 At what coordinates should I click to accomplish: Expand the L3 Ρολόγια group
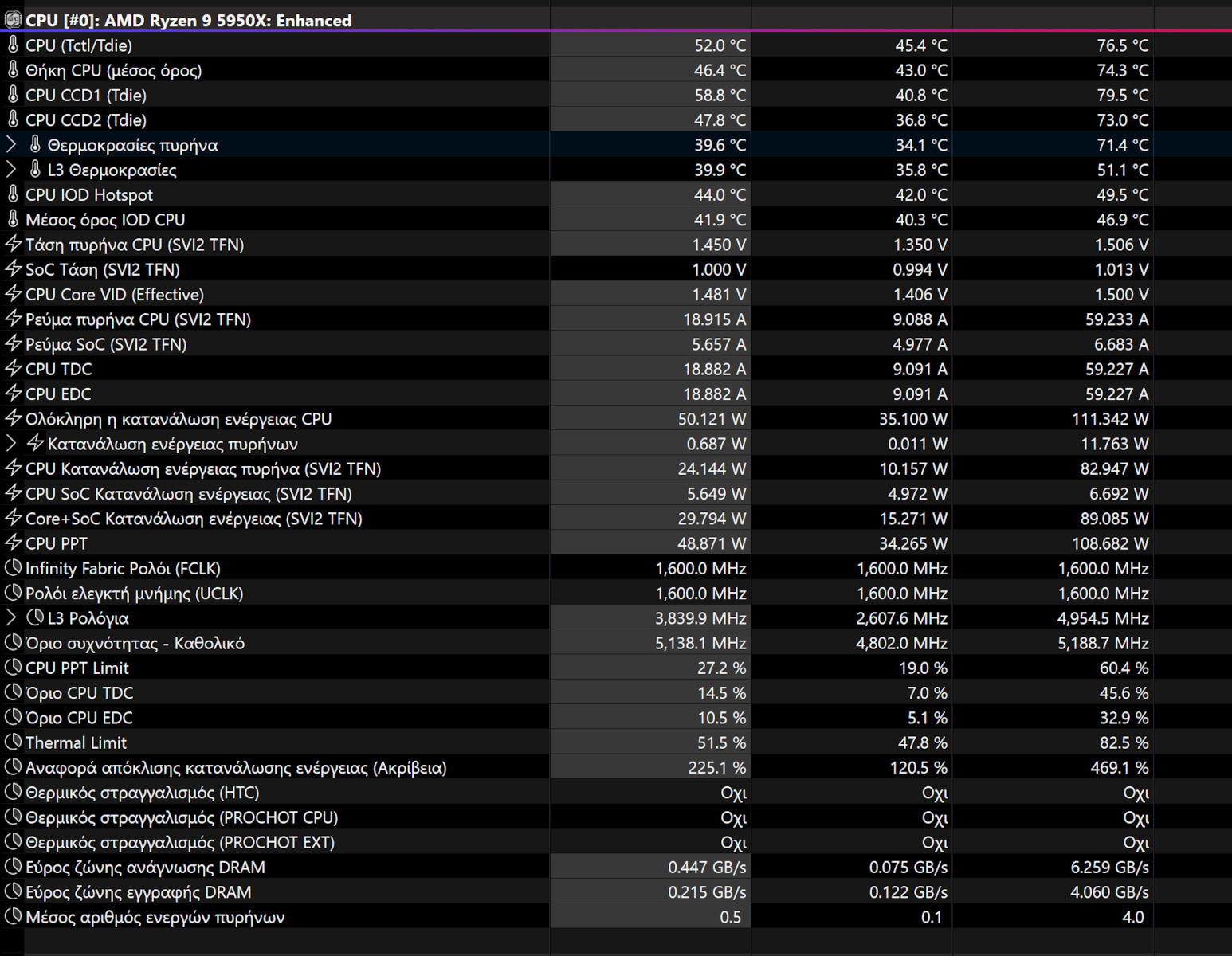pyautogui.click(x=11, y=618)
